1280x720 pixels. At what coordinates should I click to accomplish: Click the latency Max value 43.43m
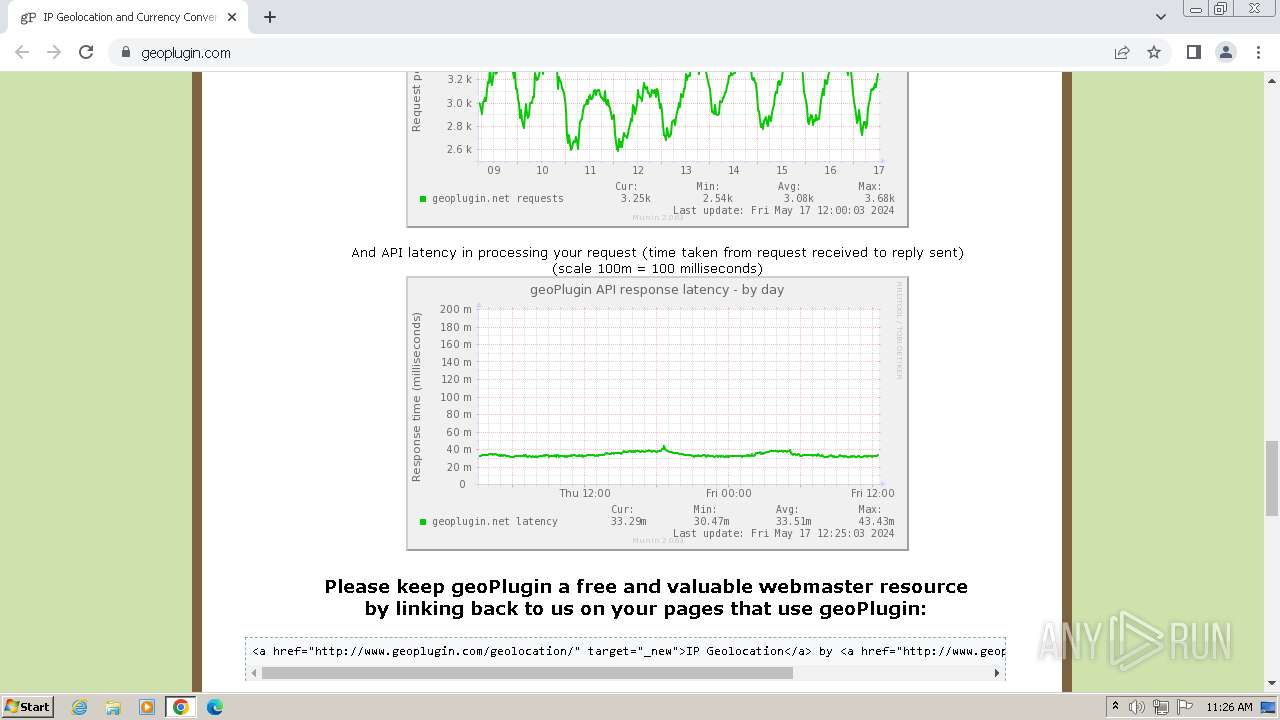(x=876, y=521)
